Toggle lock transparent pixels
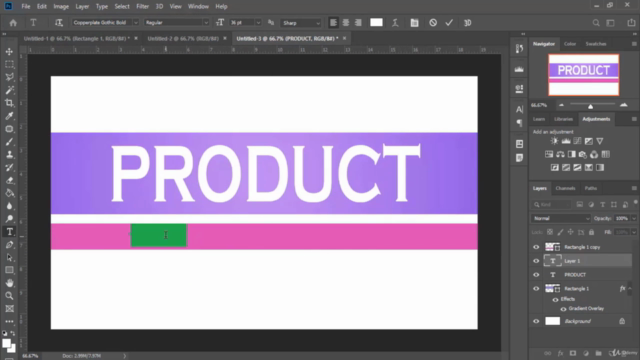The height and width of the screenshot is (360, 640). [x=550, y=232]
